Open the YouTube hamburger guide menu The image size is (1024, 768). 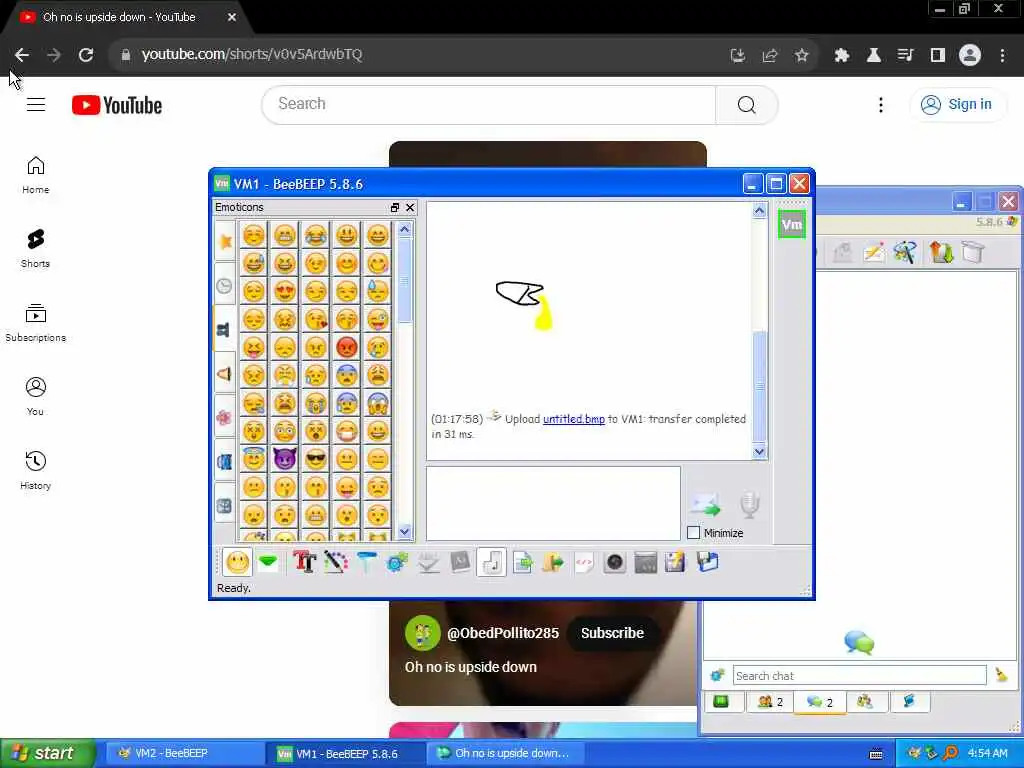[x=36, y=104]
